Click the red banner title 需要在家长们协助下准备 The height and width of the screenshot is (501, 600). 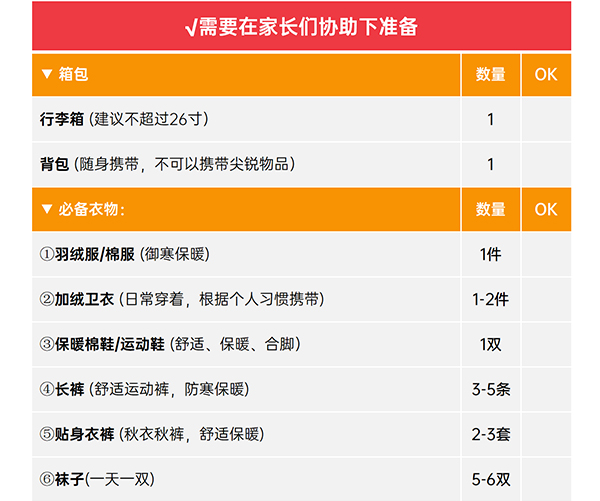(308, 28)
